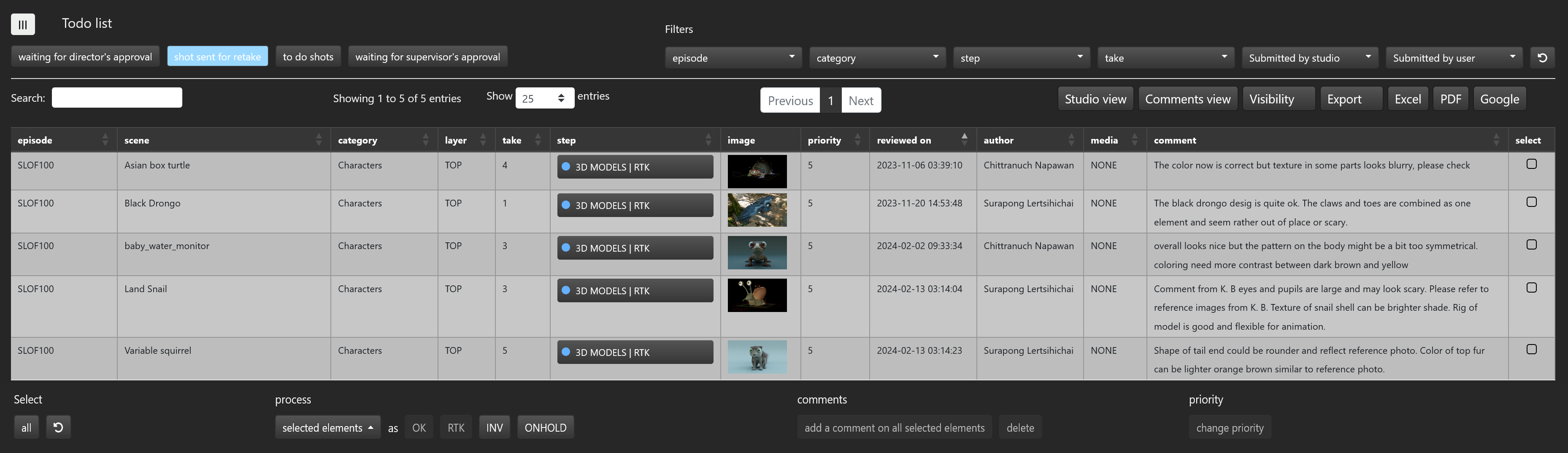Screen dimensions: 1568x453
Task: Reset filters with the refresh icon
Action: coord(1542,58)
